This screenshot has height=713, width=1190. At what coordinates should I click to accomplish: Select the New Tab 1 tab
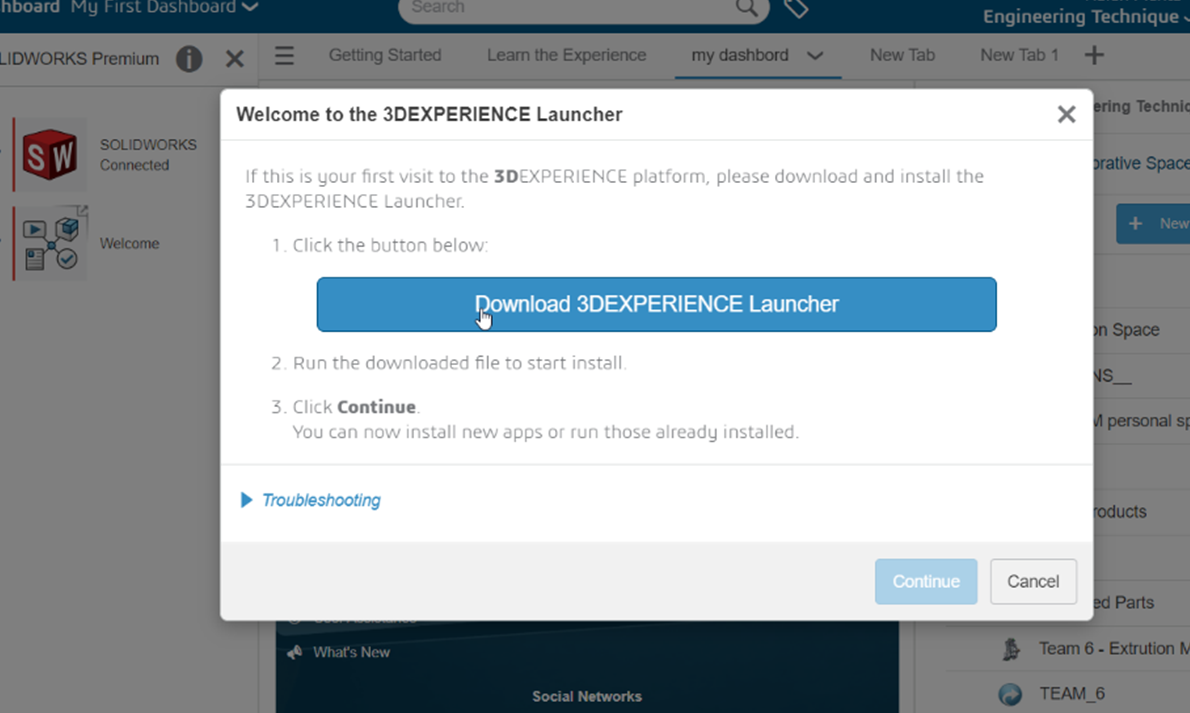pyautogui.click(x=1019, y=56)
